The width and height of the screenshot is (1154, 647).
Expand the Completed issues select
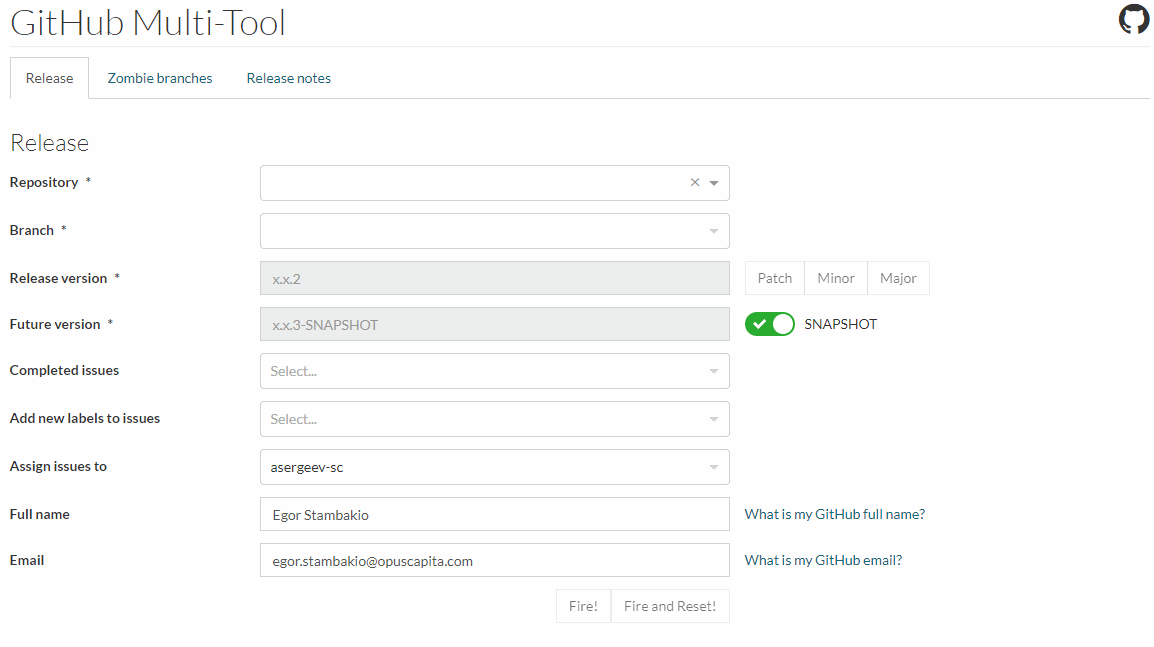click(x=494, y=371)
